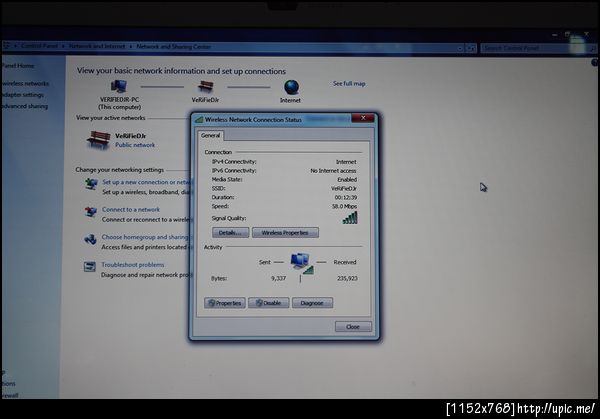The image size is (600, 419).
Task: Click the bench icon under active networks
Action: (98, 140)
